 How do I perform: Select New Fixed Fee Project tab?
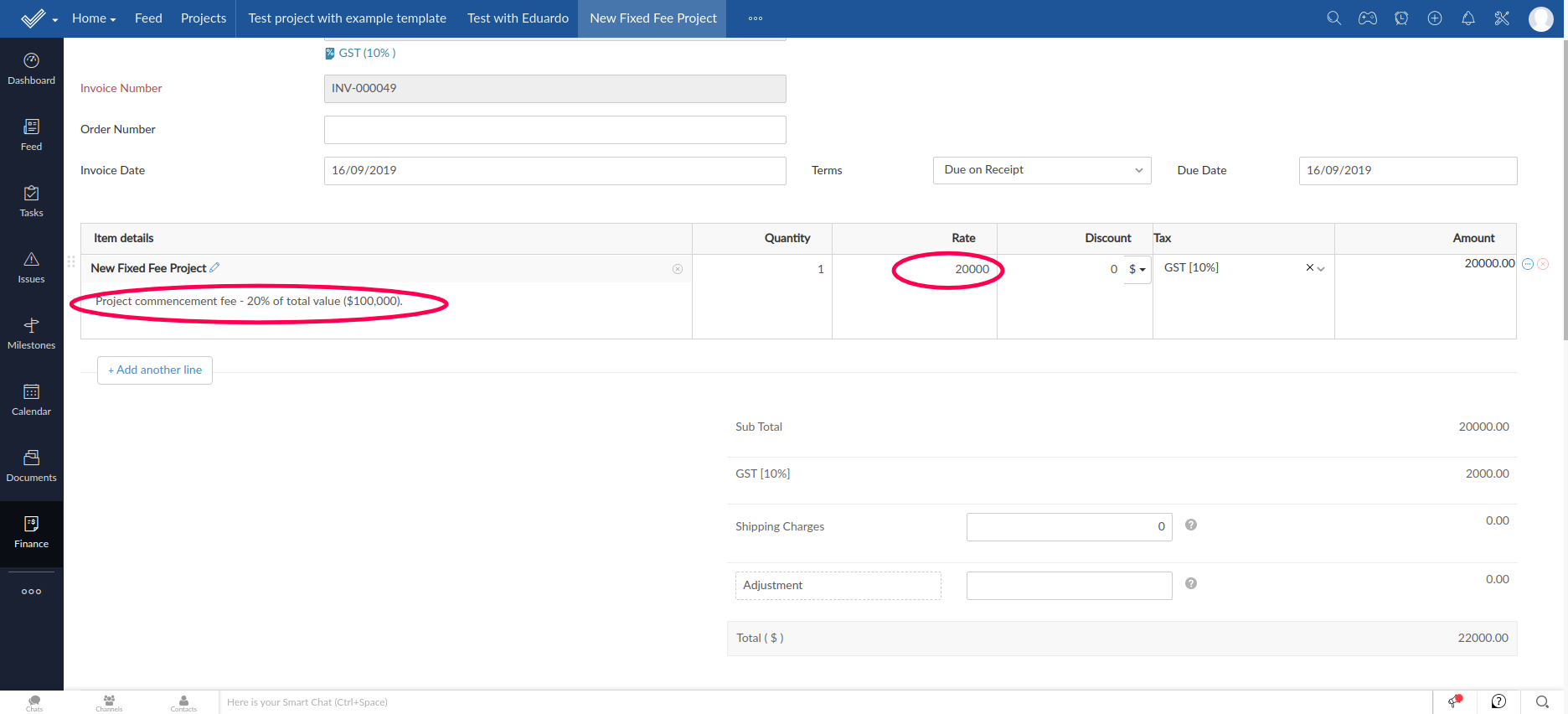tap(653, 18)
